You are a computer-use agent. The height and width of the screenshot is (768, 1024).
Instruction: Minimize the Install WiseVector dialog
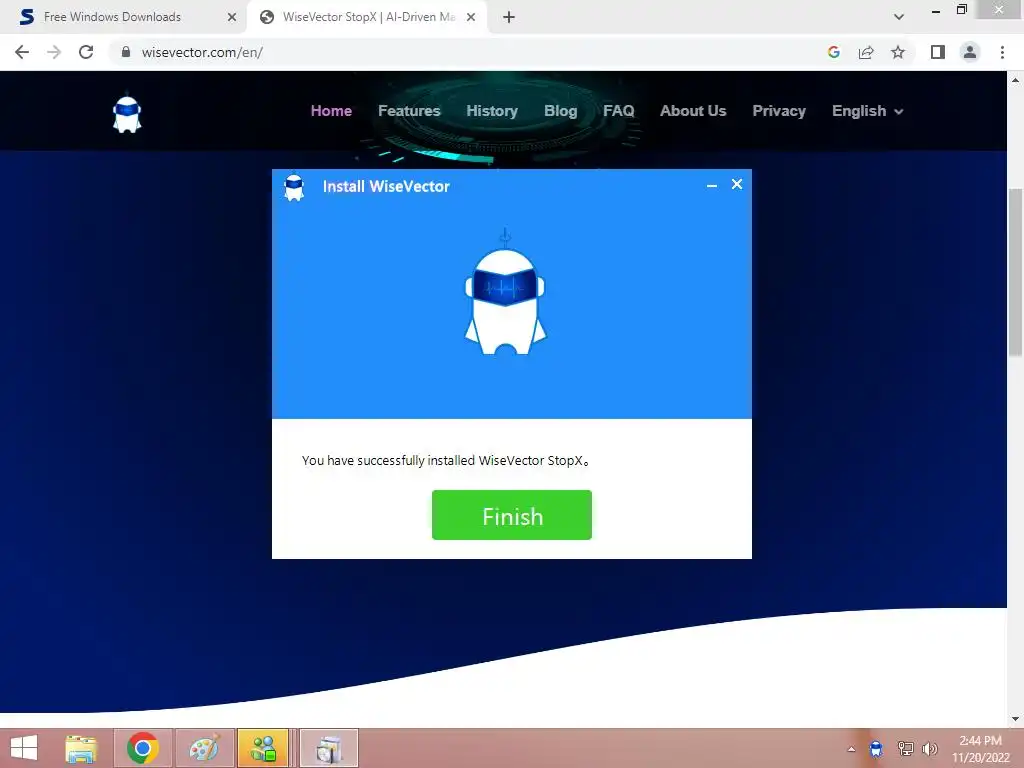click(712, 185)
